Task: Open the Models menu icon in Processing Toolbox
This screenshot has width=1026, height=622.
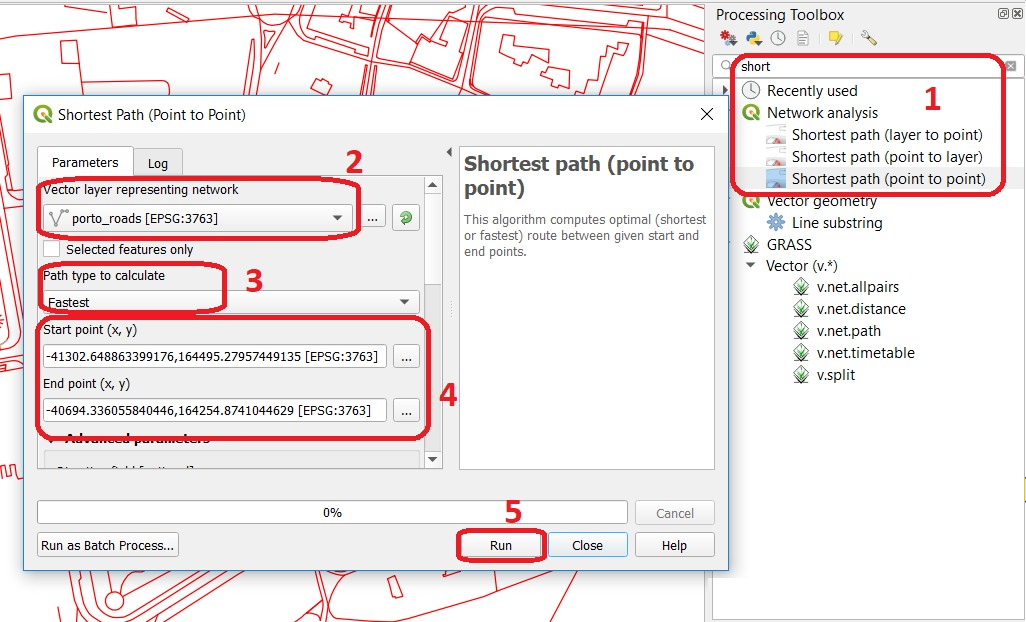Action: tap(728, 39)
